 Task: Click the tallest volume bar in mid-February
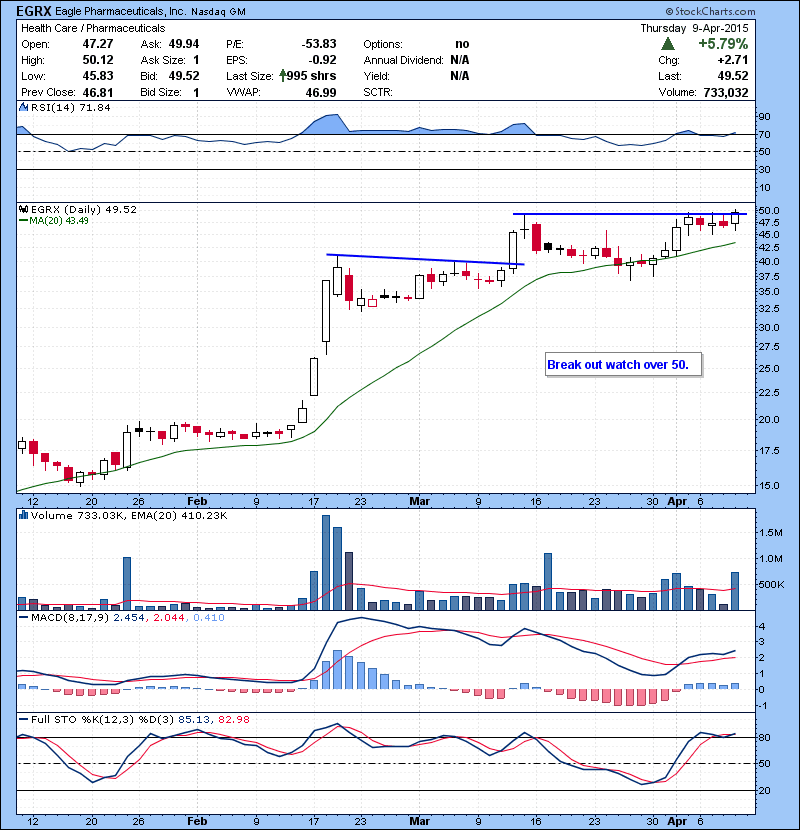[x=326, y=562]
